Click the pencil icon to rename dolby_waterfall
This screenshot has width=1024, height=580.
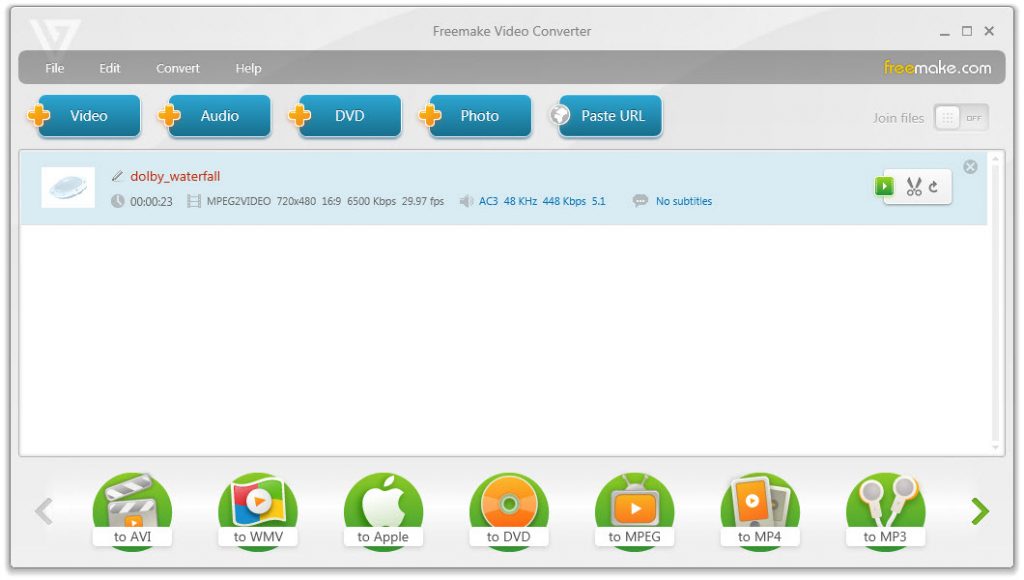pyautogui.click(x=118, y=176)
